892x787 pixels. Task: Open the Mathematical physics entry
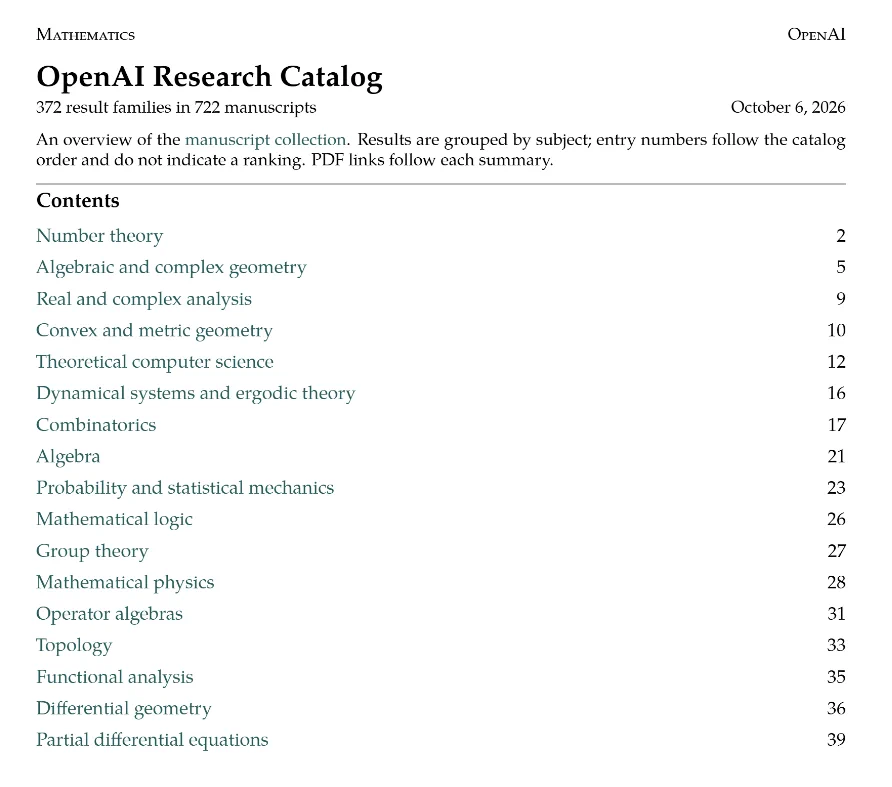(125, 582)
